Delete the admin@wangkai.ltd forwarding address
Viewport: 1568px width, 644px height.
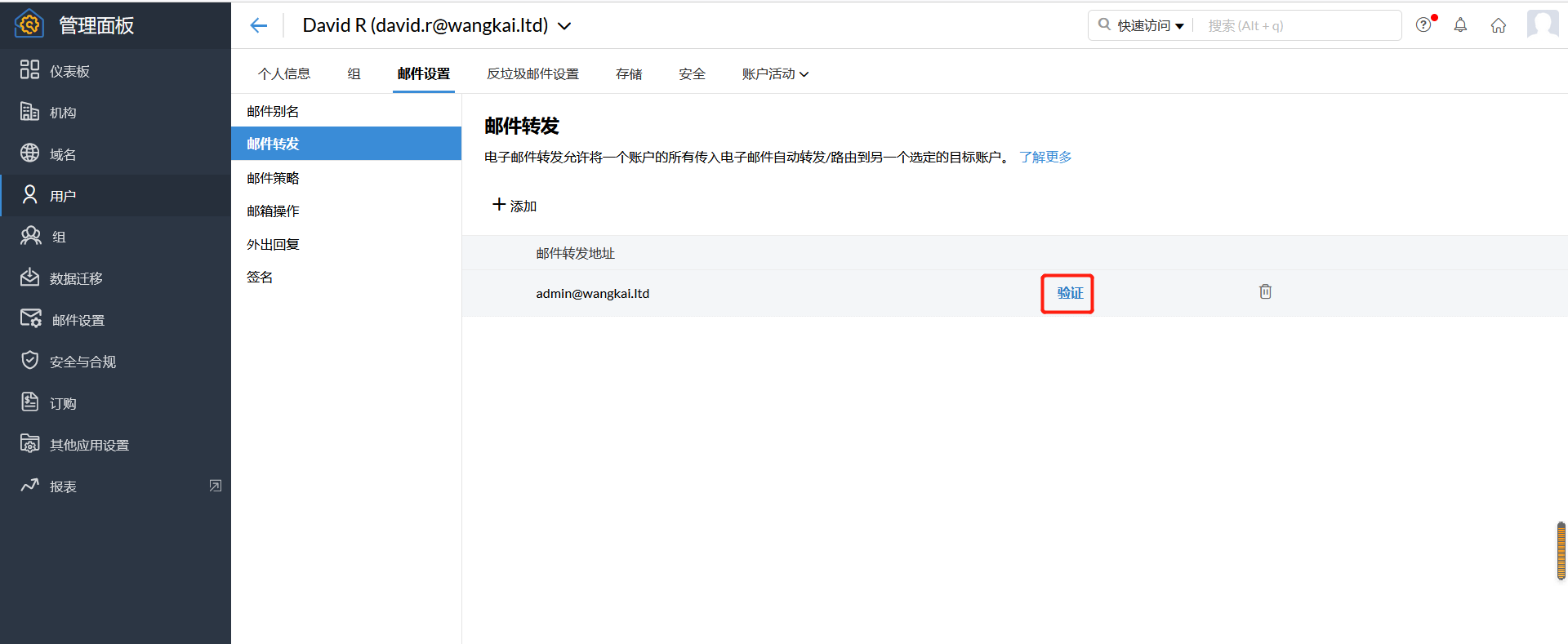(1265, 291)
